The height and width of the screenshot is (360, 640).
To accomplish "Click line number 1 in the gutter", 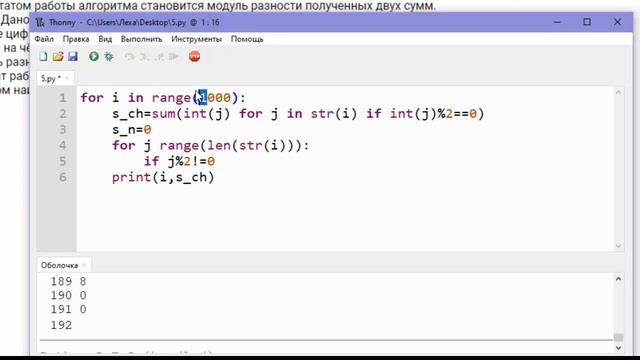I will 62,98.
